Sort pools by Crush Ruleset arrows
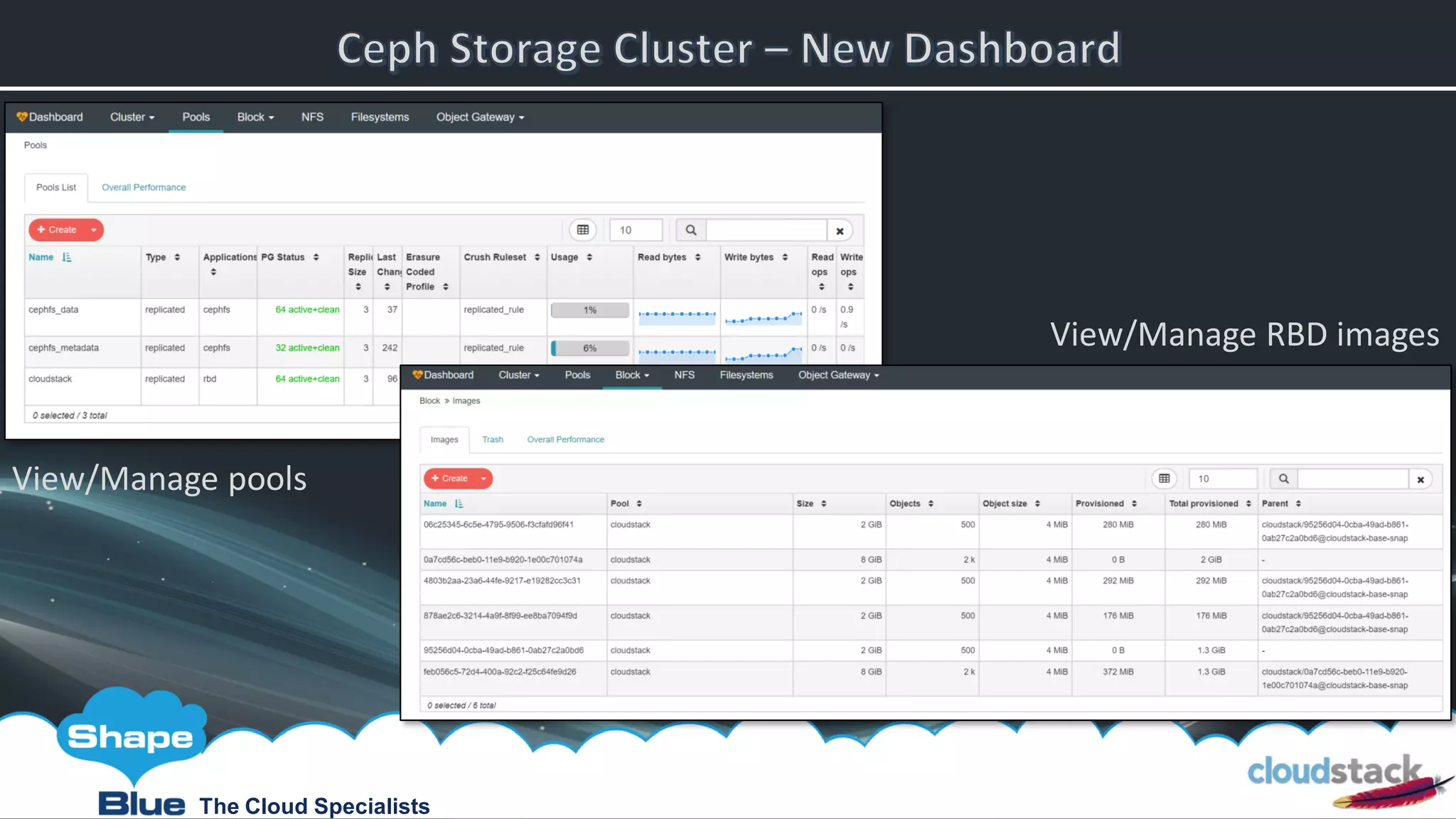 click(537, 257)
